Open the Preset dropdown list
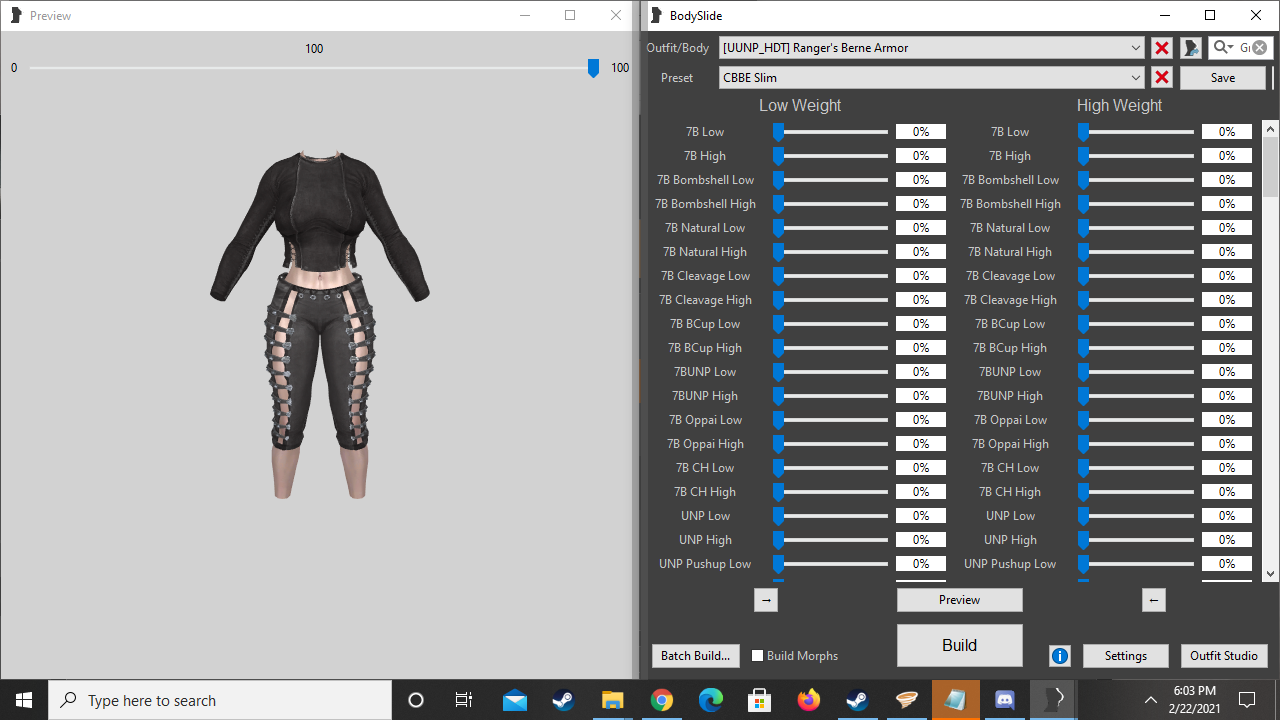1280x720 pixels. [x=1134, y=77]
